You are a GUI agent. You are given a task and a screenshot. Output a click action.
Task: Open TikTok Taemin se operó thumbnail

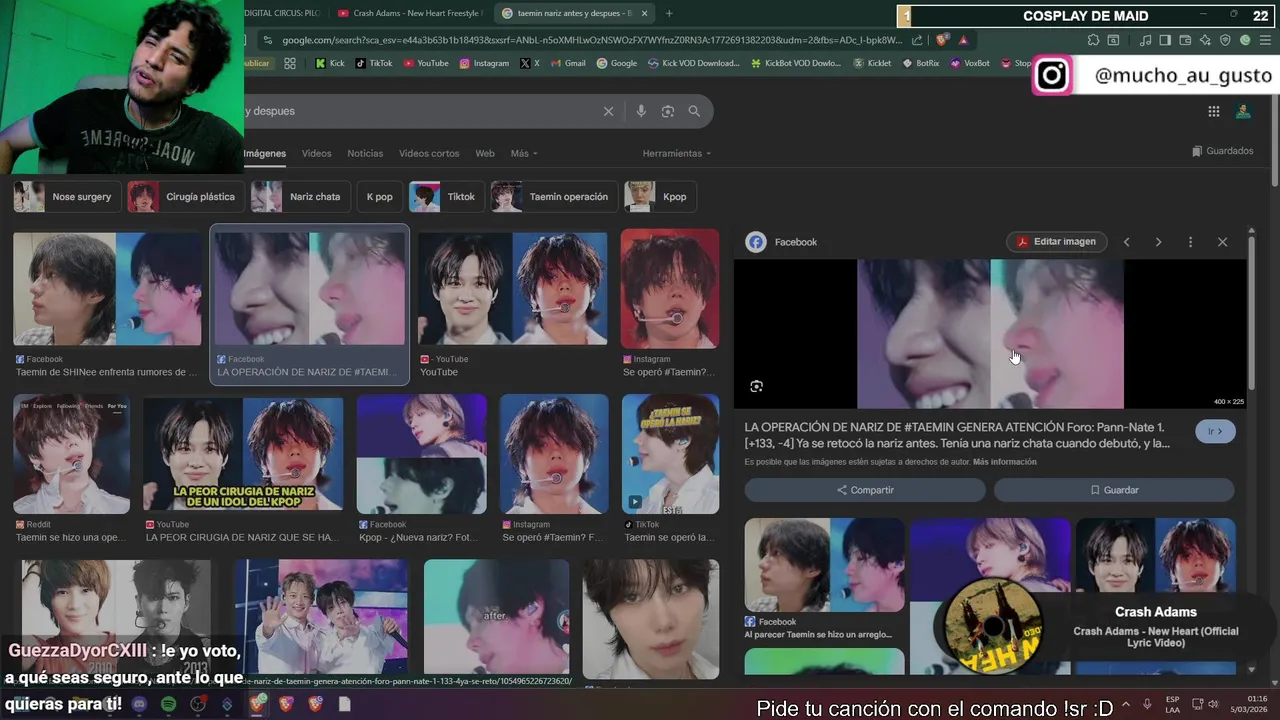click(670, 454)
